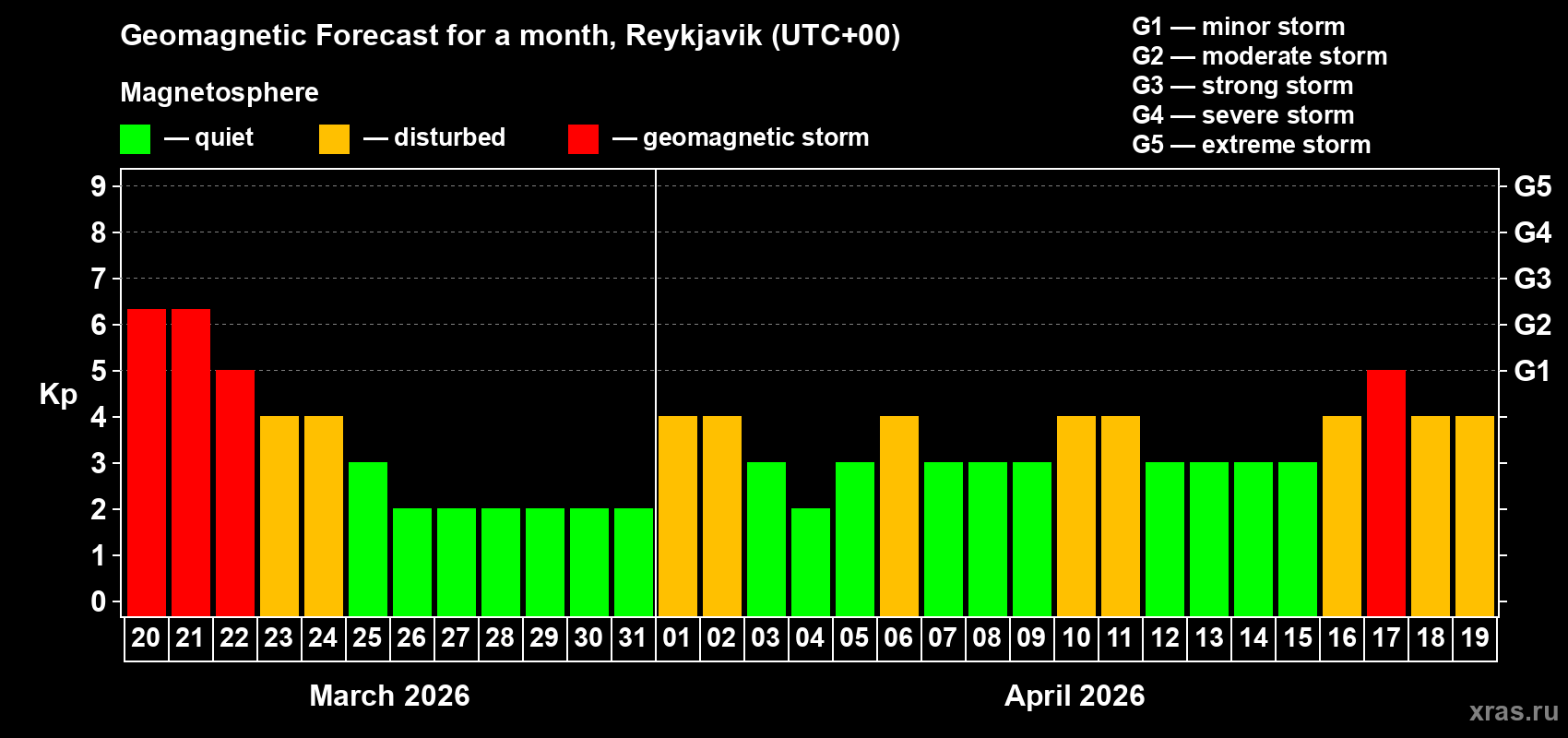Select the green bar for March 28
This screenshot has width=1568, height=738.
501,562
